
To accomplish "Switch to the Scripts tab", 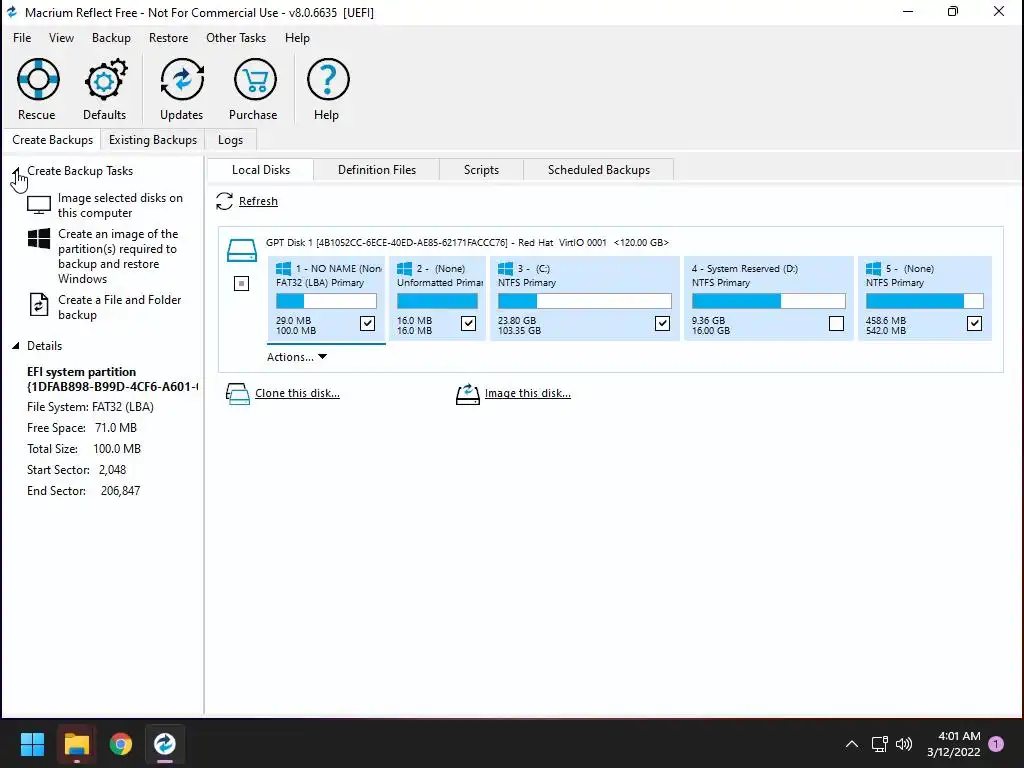I will [x=481, y=170].
